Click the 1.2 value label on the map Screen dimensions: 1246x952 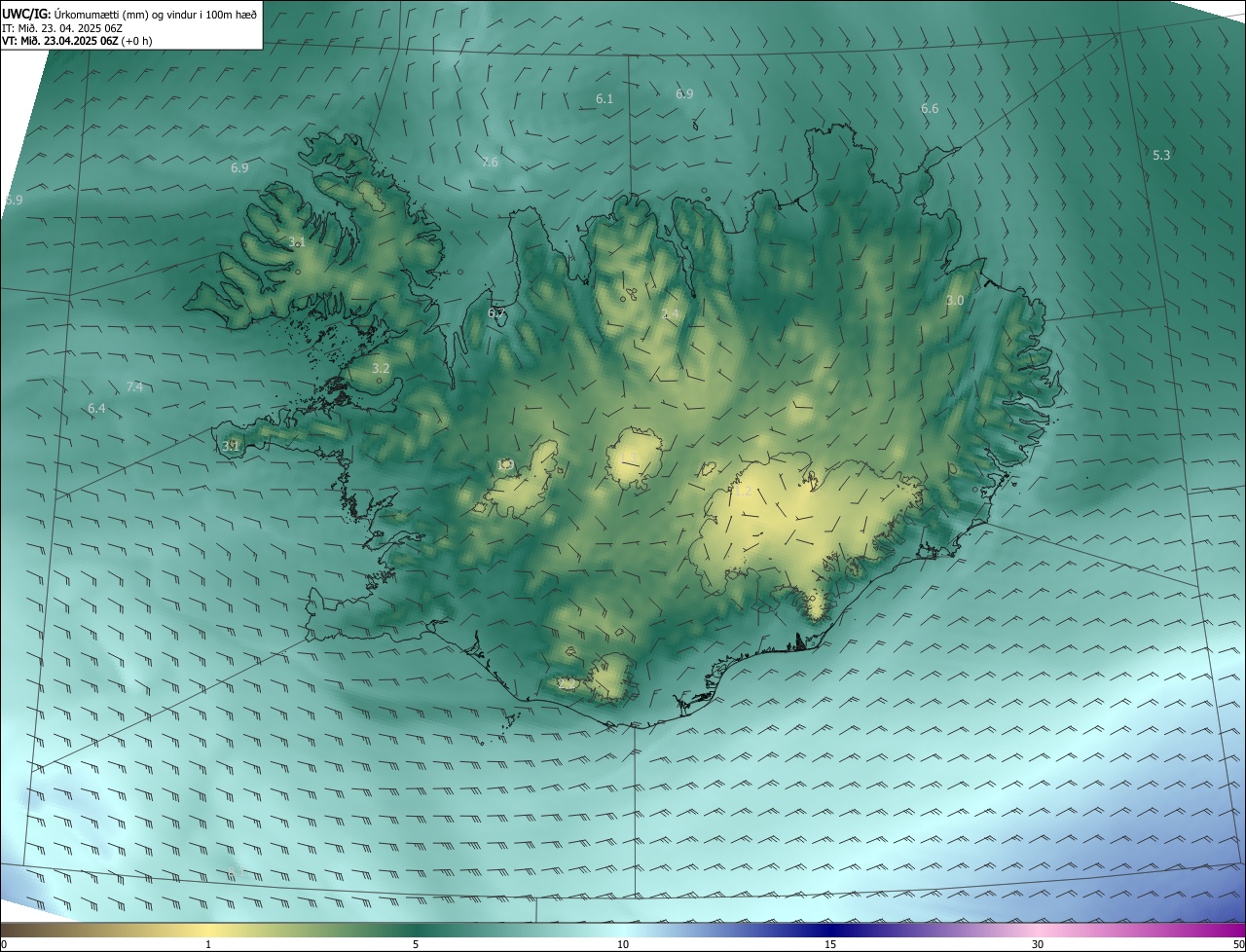tap(742, 492)
